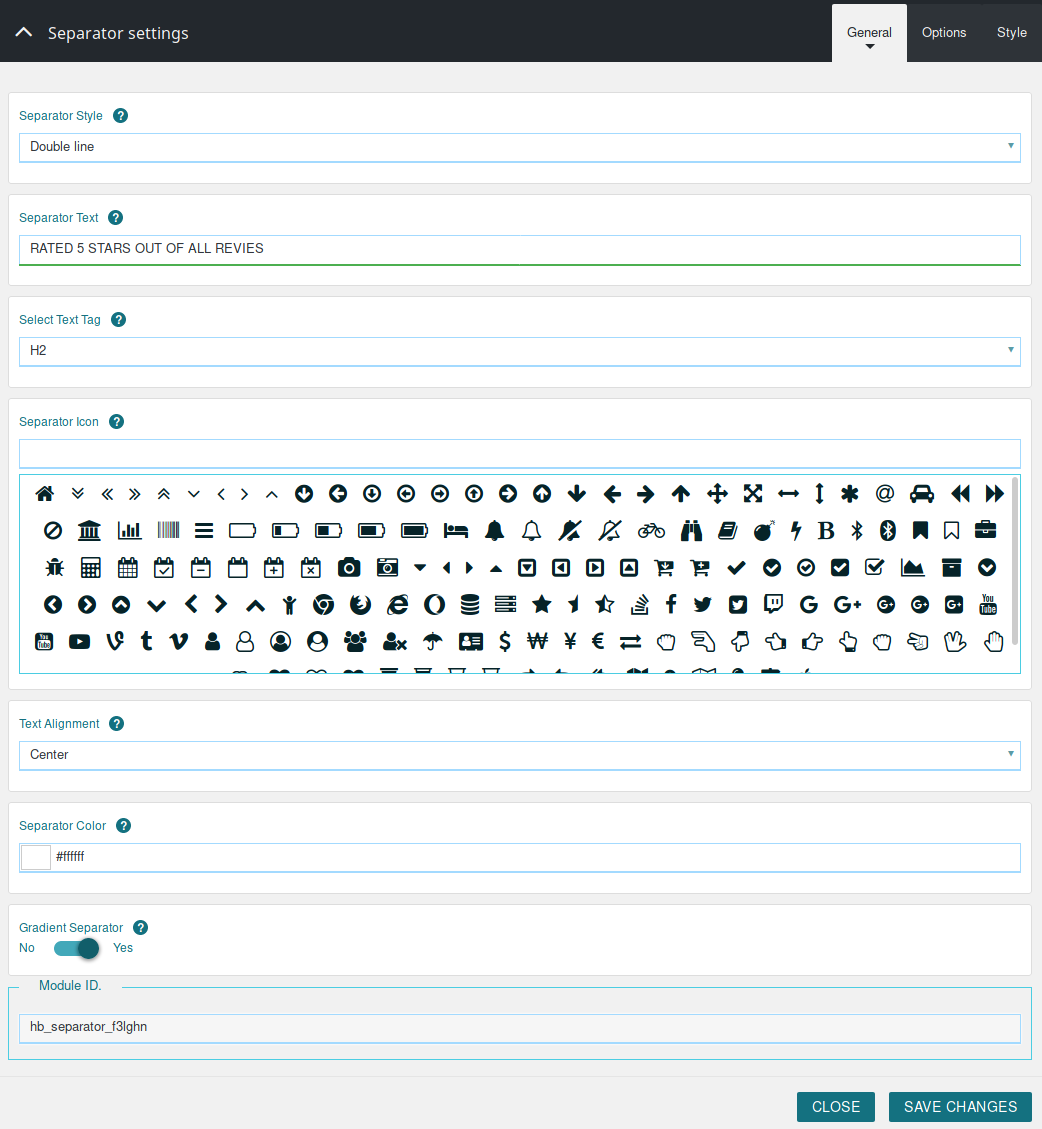Choose the camera icon for the separator
The image size is (1042, 1129).
click(x=349, y=567)
